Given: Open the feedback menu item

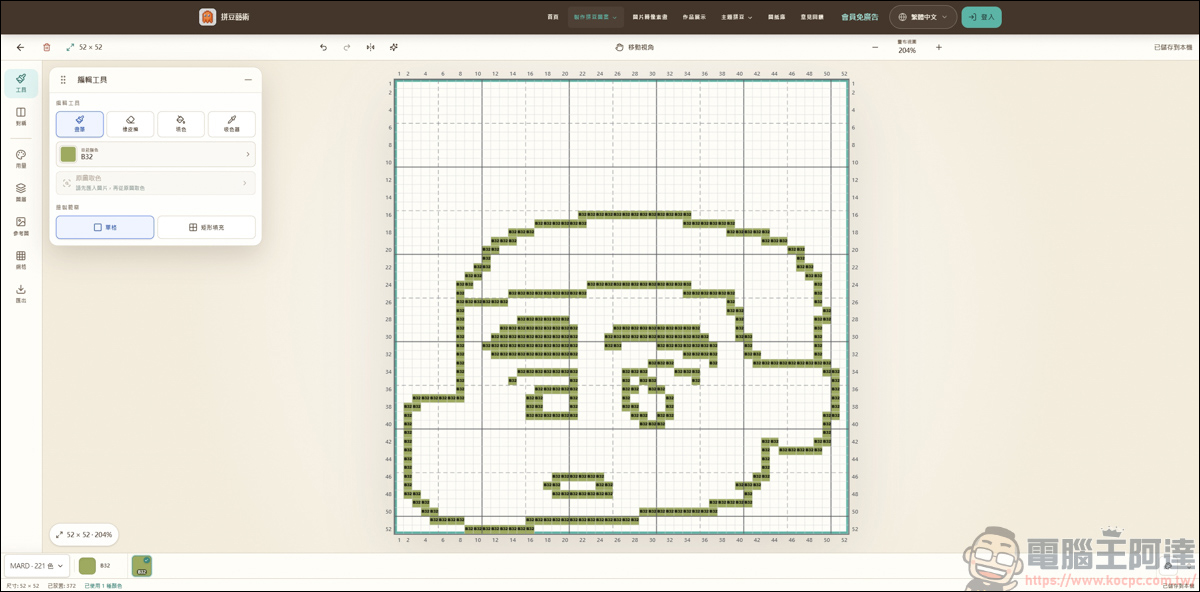Looking at the screenshot, I should 812,17.
